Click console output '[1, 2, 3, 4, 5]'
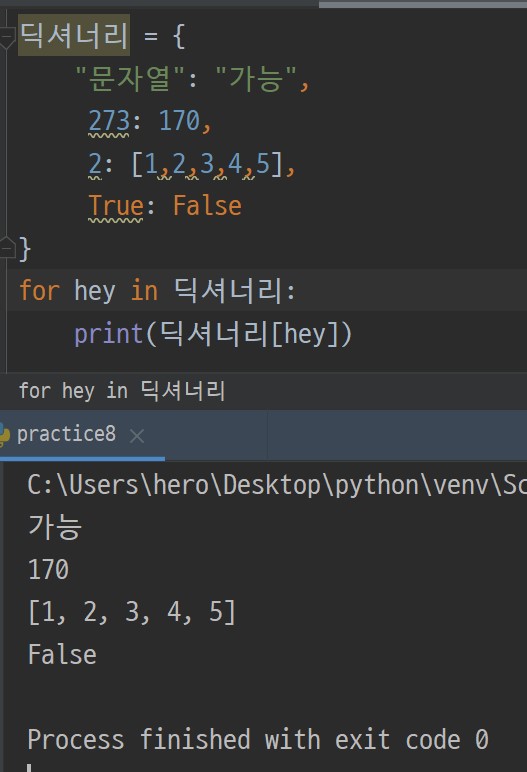Viewport: 527px width, 772px height. pyautogui.click(x=132, y=612)
